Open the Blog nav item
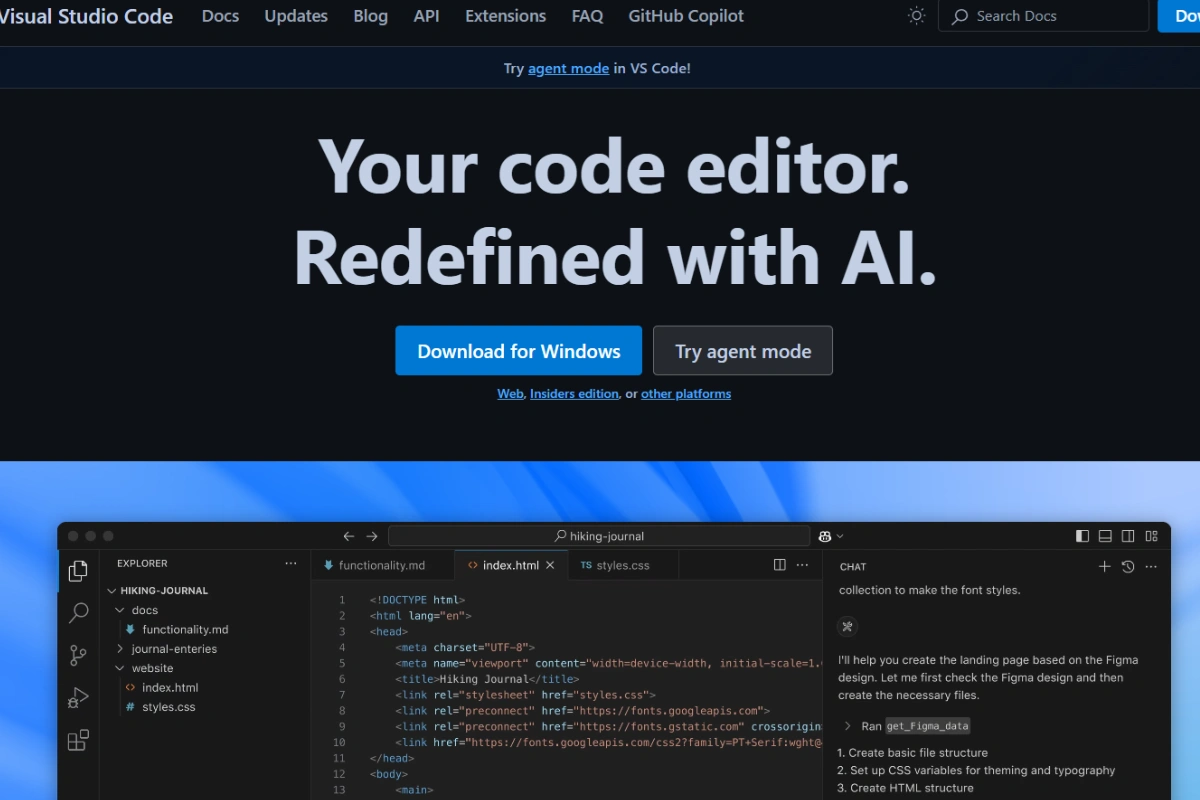Screen dimensions: 1200x800 [x=370, y=16]
